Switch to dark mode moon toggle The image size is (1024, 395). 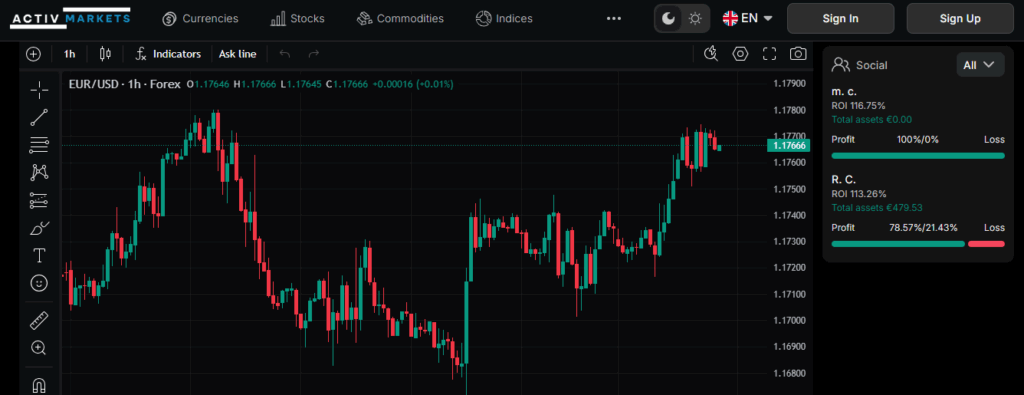(669, 18)
